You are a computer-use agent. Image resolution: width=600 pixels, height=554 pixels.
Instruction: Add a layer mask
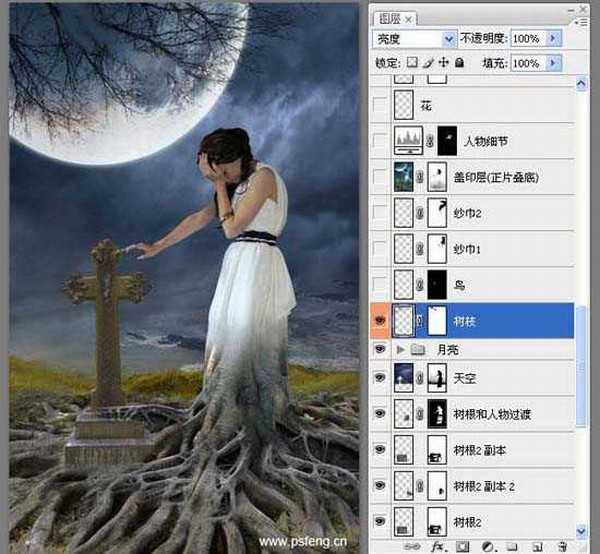[x=462, y=545]
